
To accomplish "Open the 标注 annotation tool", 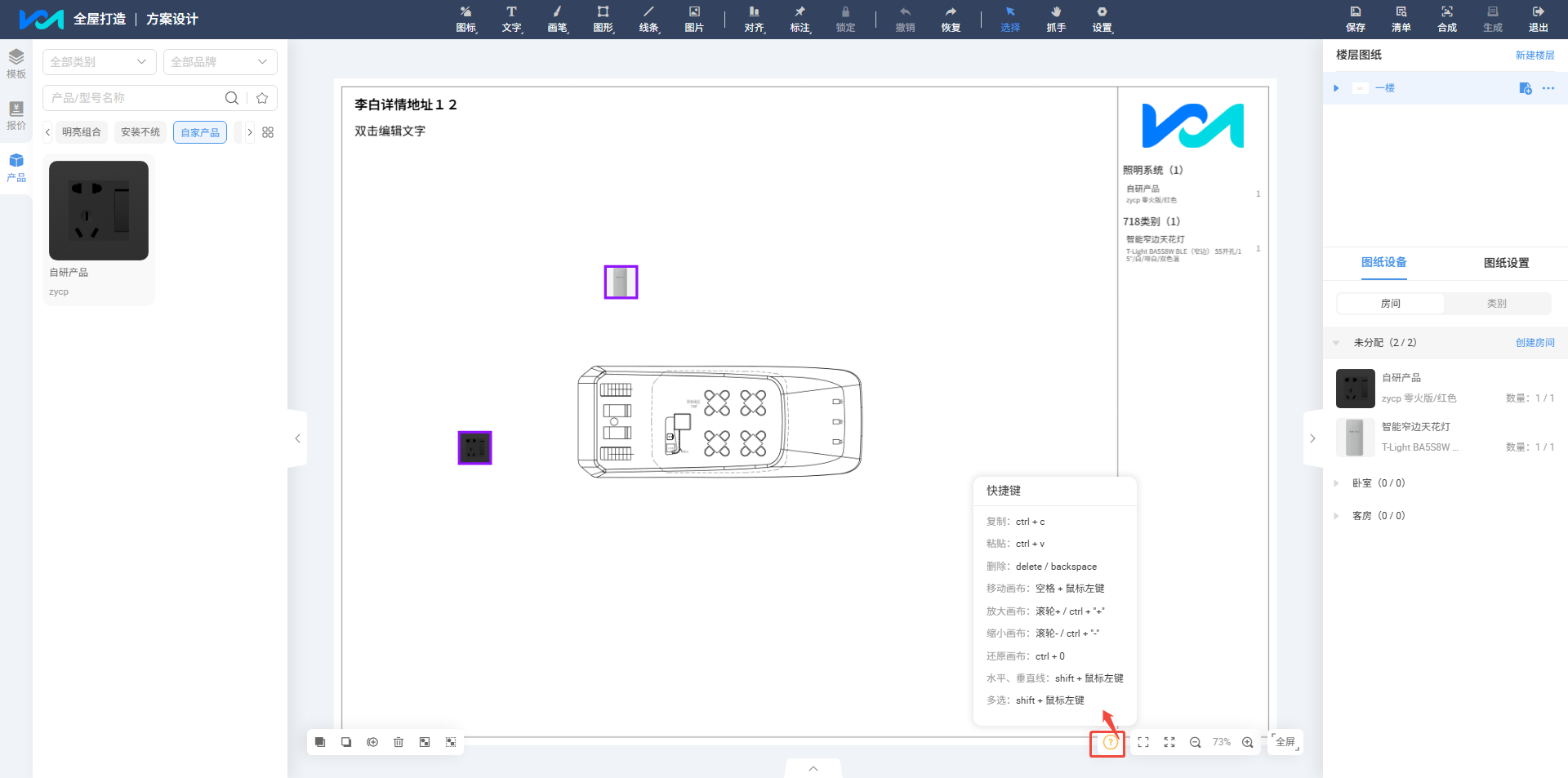I will point(800,19).
